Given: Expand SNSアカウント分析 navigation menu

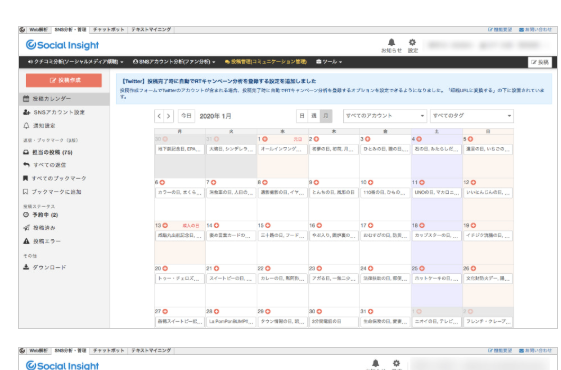Looking at the screenshot, I should [x=174, y=62].
